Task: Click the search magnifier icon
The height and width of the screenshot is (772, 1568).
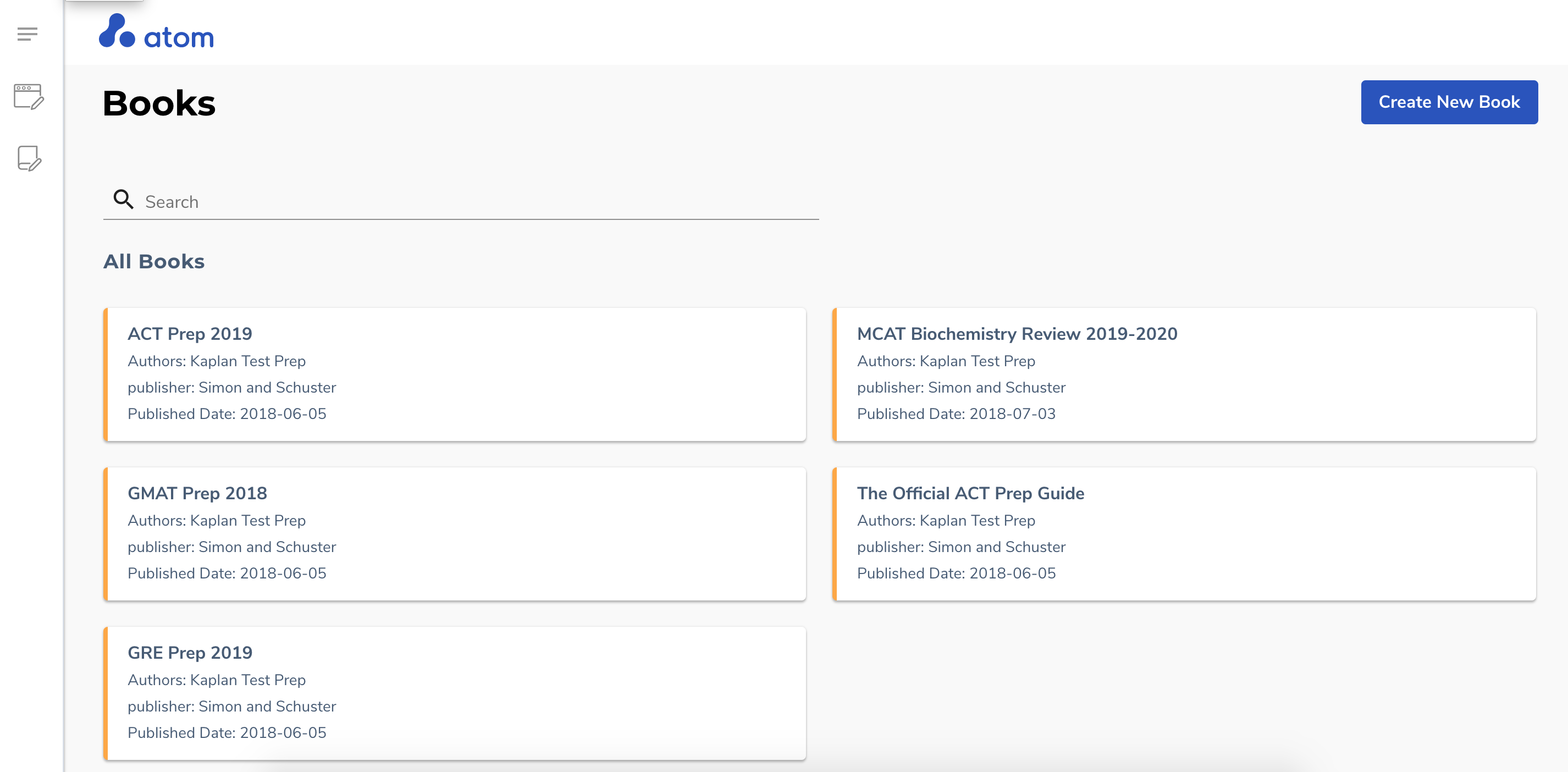Action: tap(124, 199)
